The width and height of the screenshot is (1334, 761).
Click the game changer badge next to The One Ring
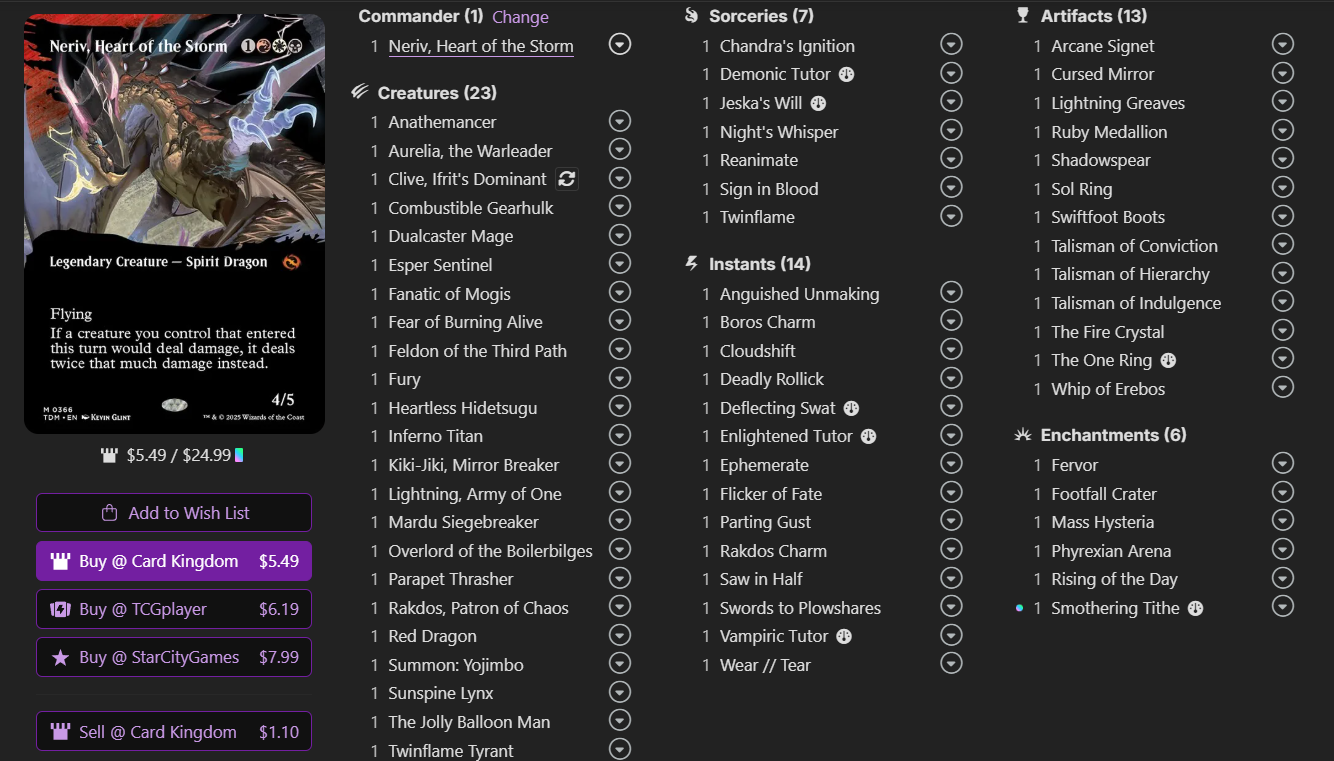(x=1168, y=360)
